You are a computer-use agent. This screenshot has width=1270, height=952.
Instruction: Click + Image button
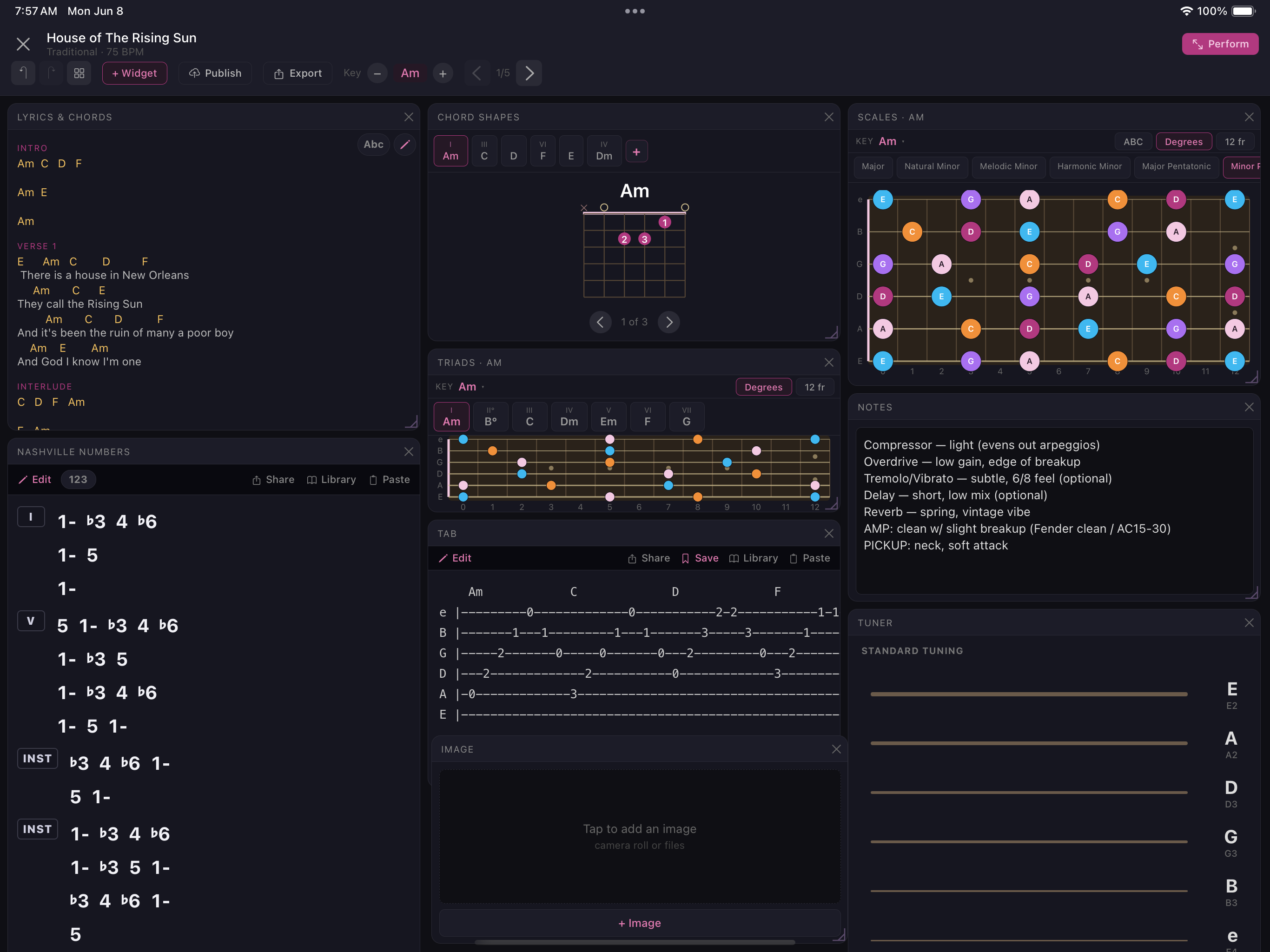[x=640, y=923]
